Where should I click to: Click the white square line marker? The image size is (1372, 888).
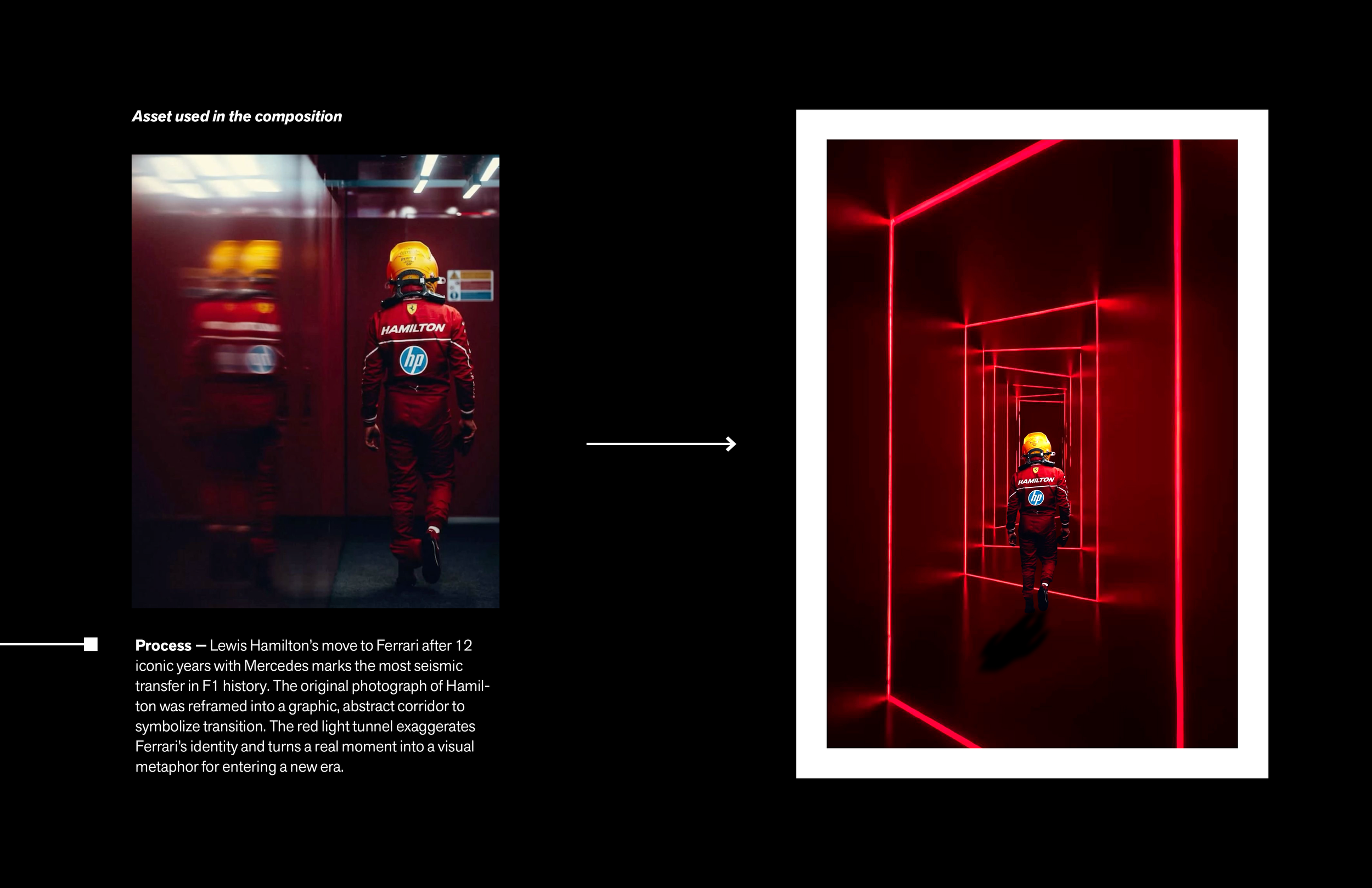pyautogui.click(x=91, y=644)
